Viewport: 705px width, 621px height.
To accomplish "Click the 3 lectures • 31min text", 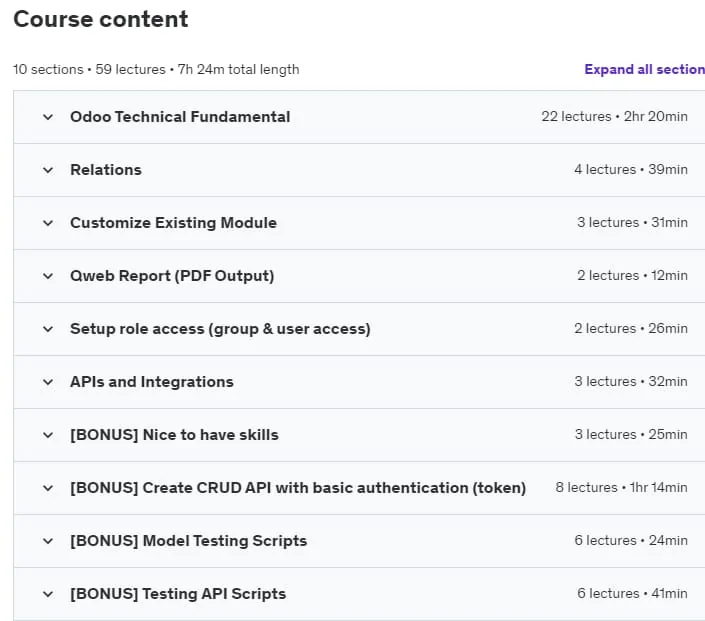I will click(632, 223).
